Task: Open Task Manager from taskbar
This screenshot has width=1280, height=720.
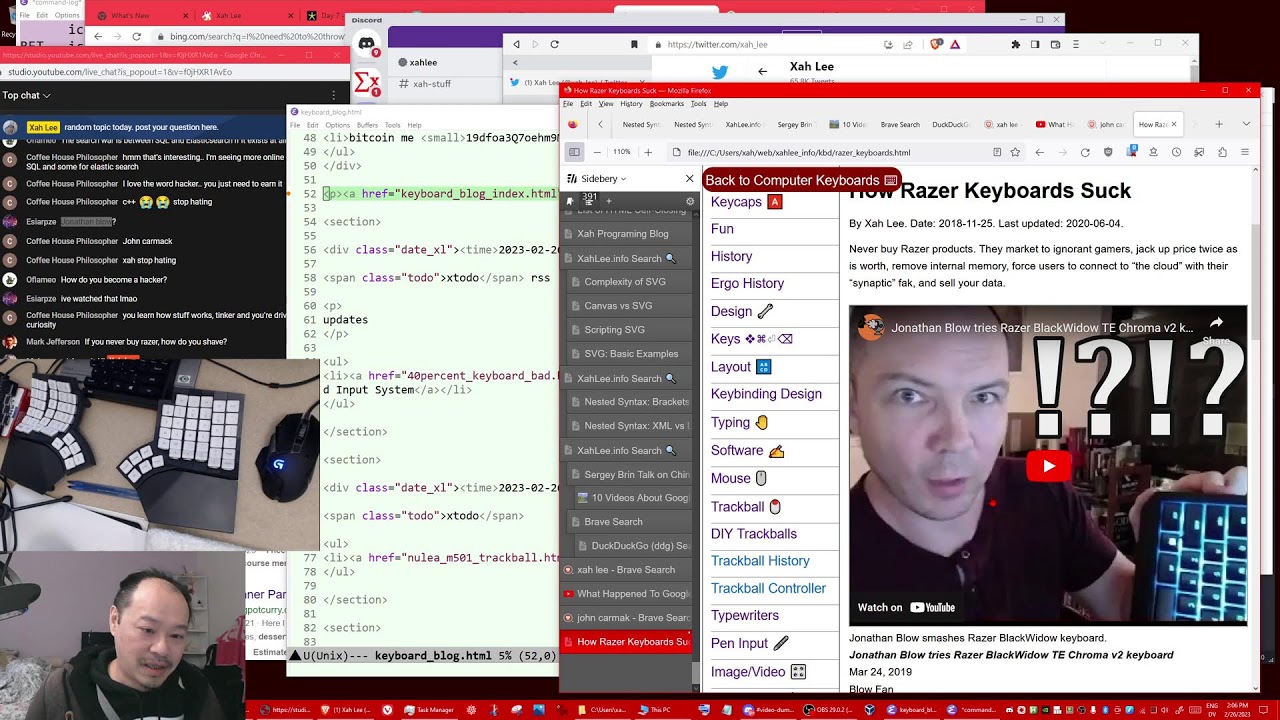Action: pos(427,710)
